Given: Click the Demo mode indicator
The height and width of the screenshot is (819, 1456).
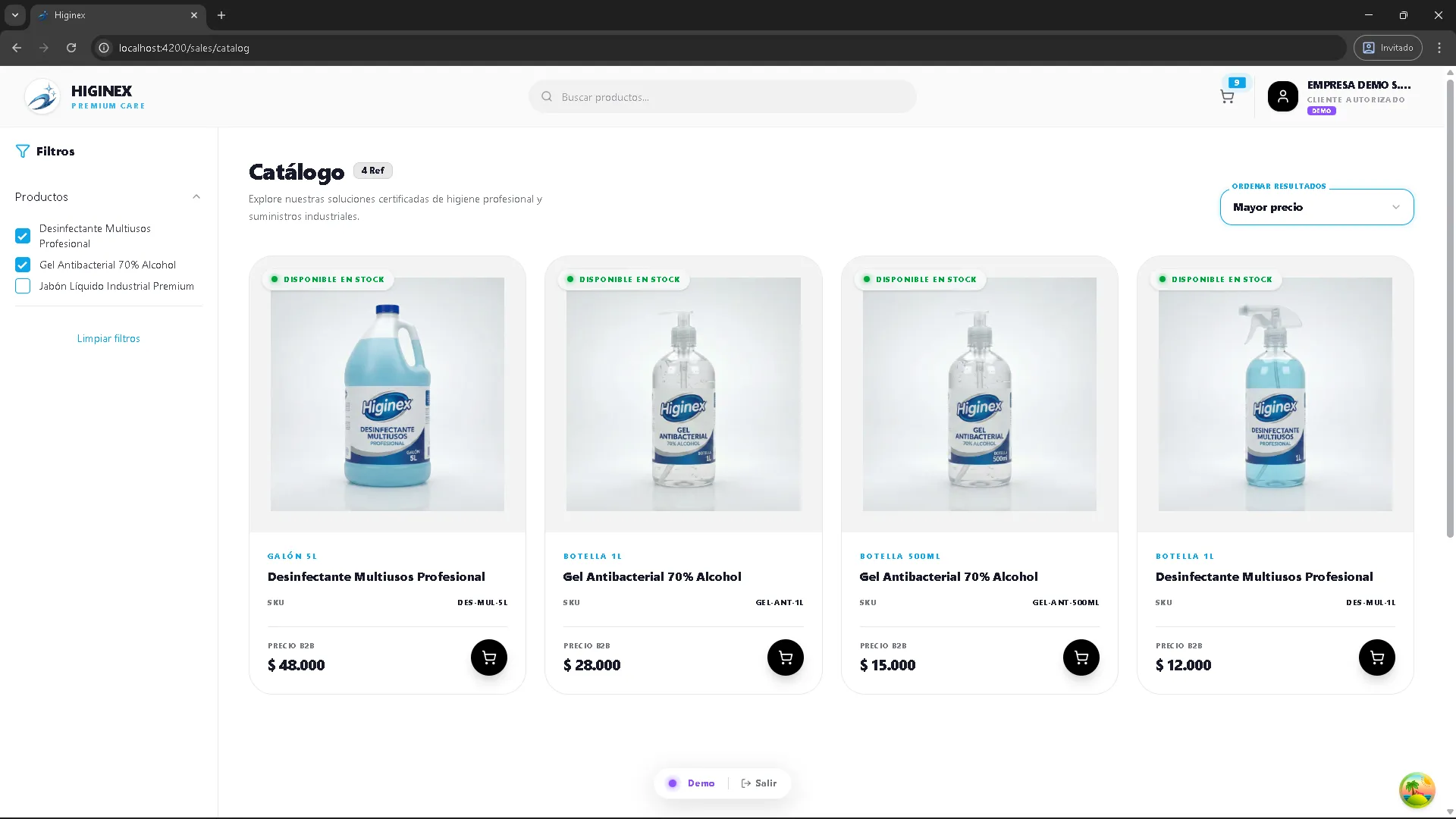Looking at the screenshot, I should 692,783.
